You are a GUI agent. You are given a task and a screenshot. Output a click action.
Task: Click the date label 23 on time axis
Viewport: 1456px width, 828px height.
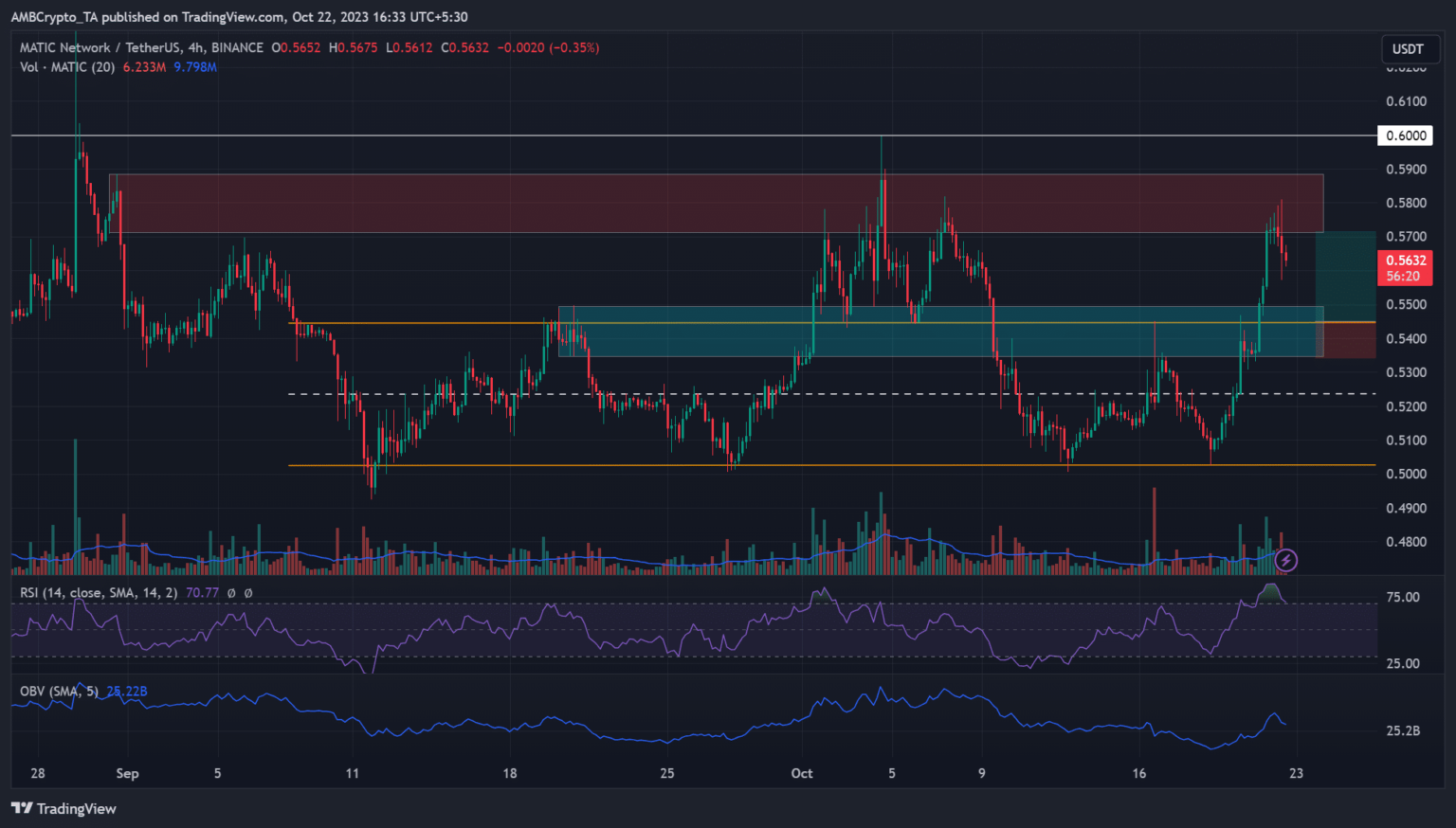tap(1296, 773)
